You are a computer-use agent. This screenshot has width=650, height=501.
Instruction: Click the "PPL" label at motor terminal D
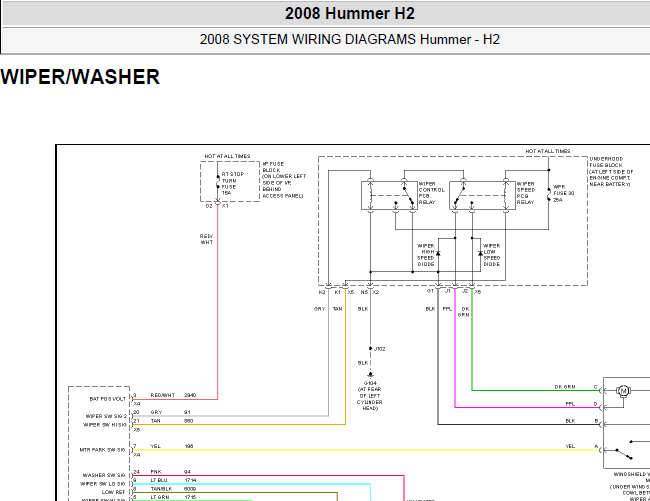(570, 404)
